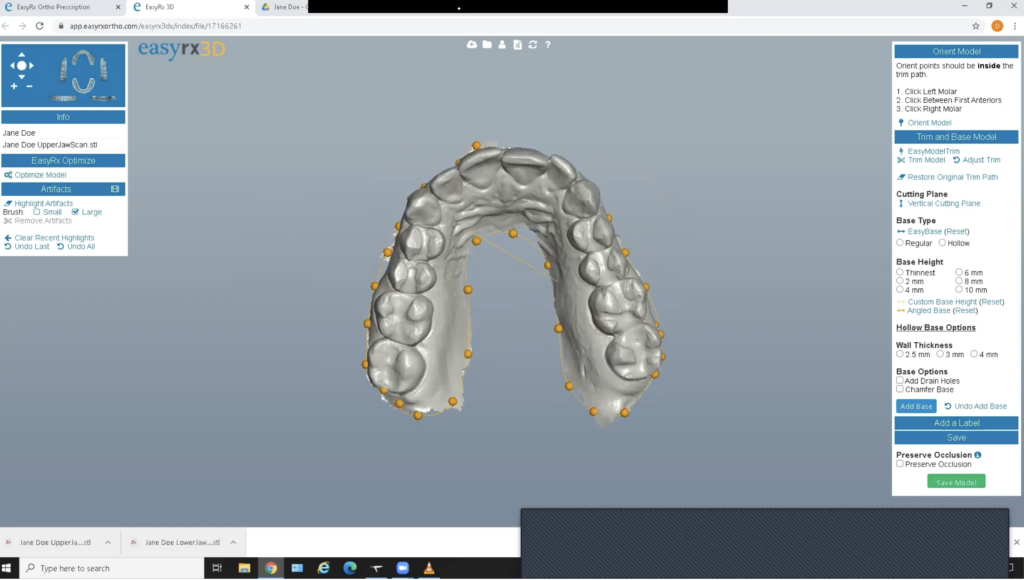This screenshot has height=580, width=1024.
Task: Expand the Add a Label section
Action: tap(956, 423)
